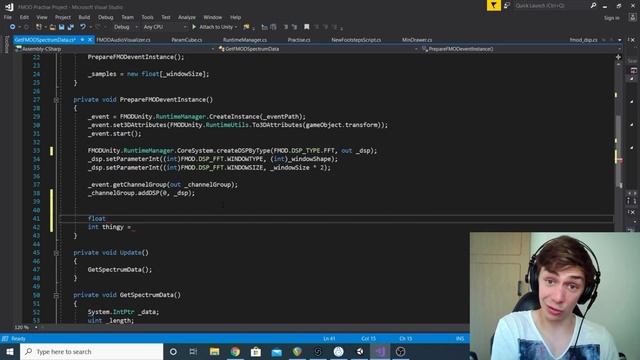Viewport: 640px width, 360px height.
Task: Open Unity from the taskbar
Action: (359, 351)
